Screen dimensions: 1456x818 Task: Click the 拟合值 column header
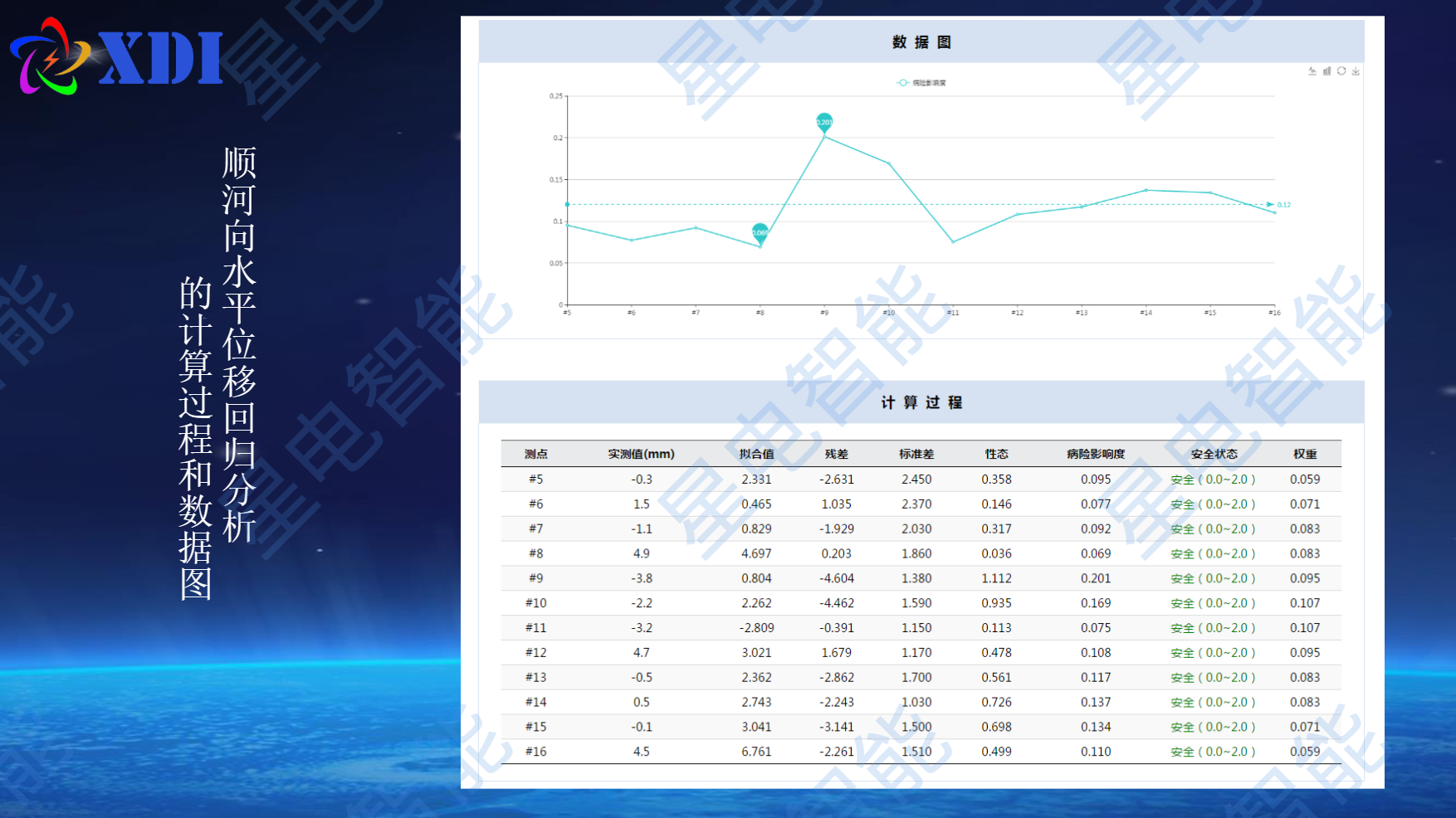[756, 454]
